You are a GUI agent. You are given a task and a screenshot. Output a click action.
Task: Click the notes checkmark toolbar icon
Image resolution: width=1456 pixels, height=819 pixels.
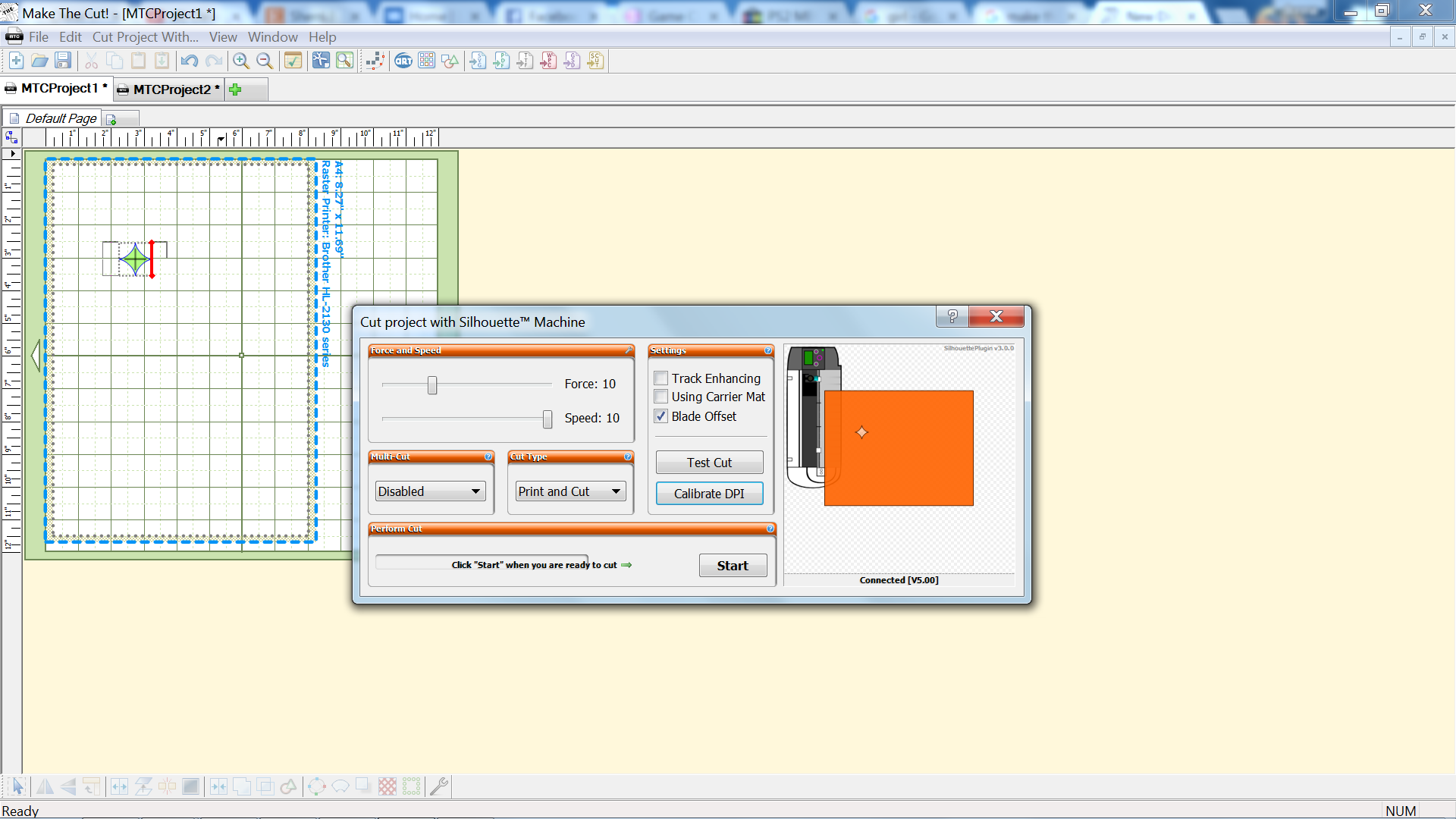click(293, 61)
